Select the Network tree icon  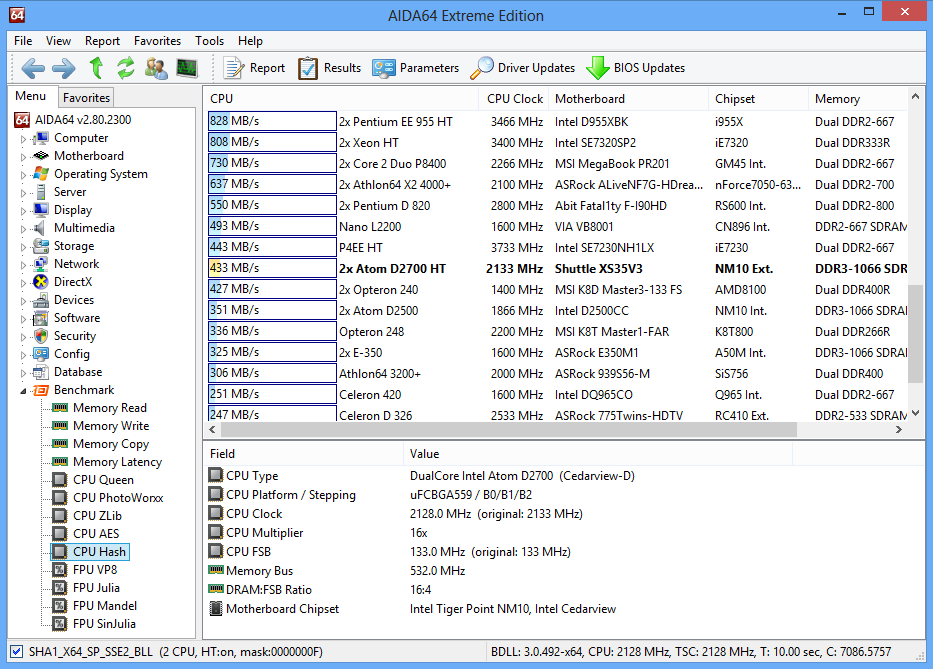41,264
